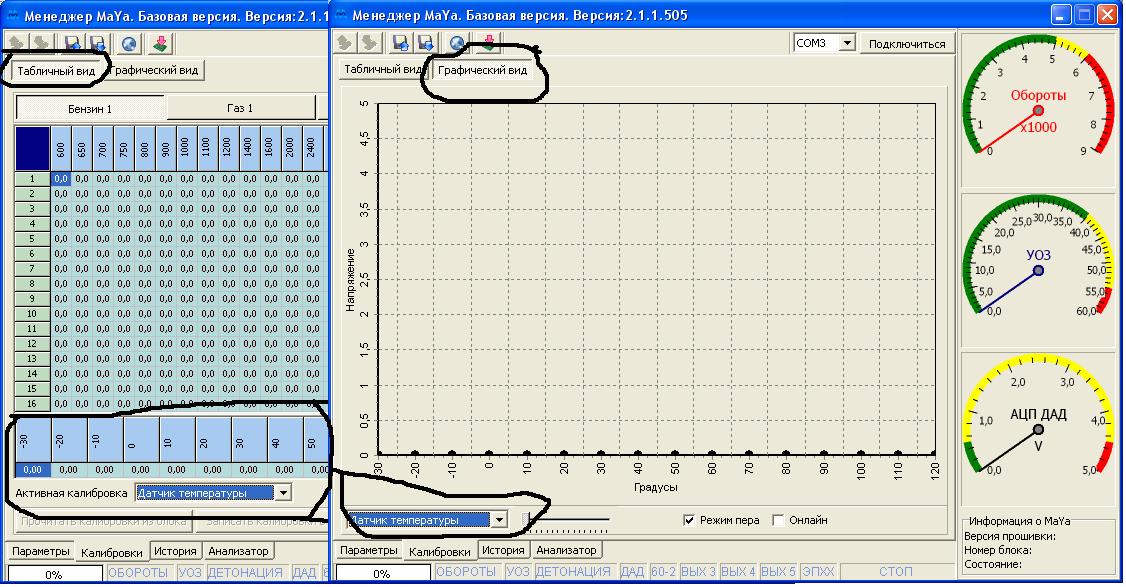Click the green download arrow in right window toolbar

[x=489, y=43]
